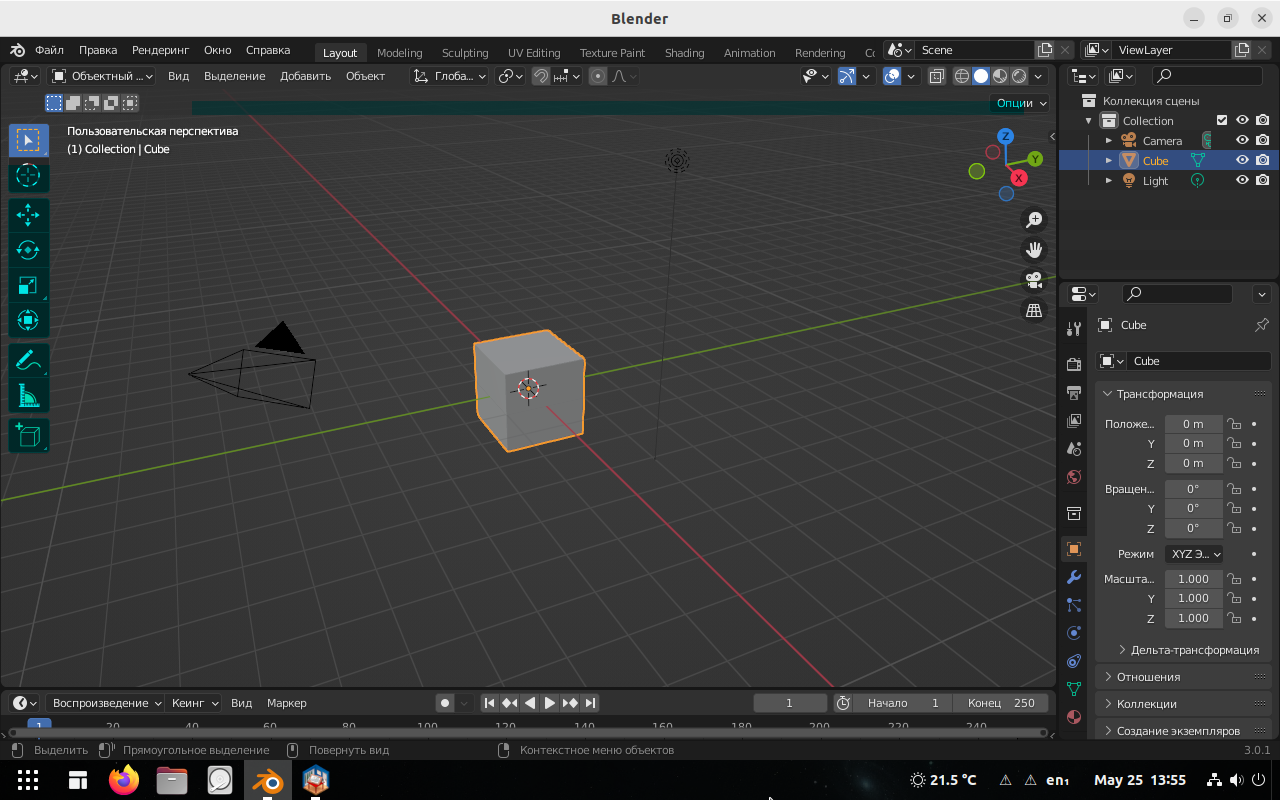1280x800 pixels.
Task: Disable Cube in renders via camera icon
Action: (1263, 160)
